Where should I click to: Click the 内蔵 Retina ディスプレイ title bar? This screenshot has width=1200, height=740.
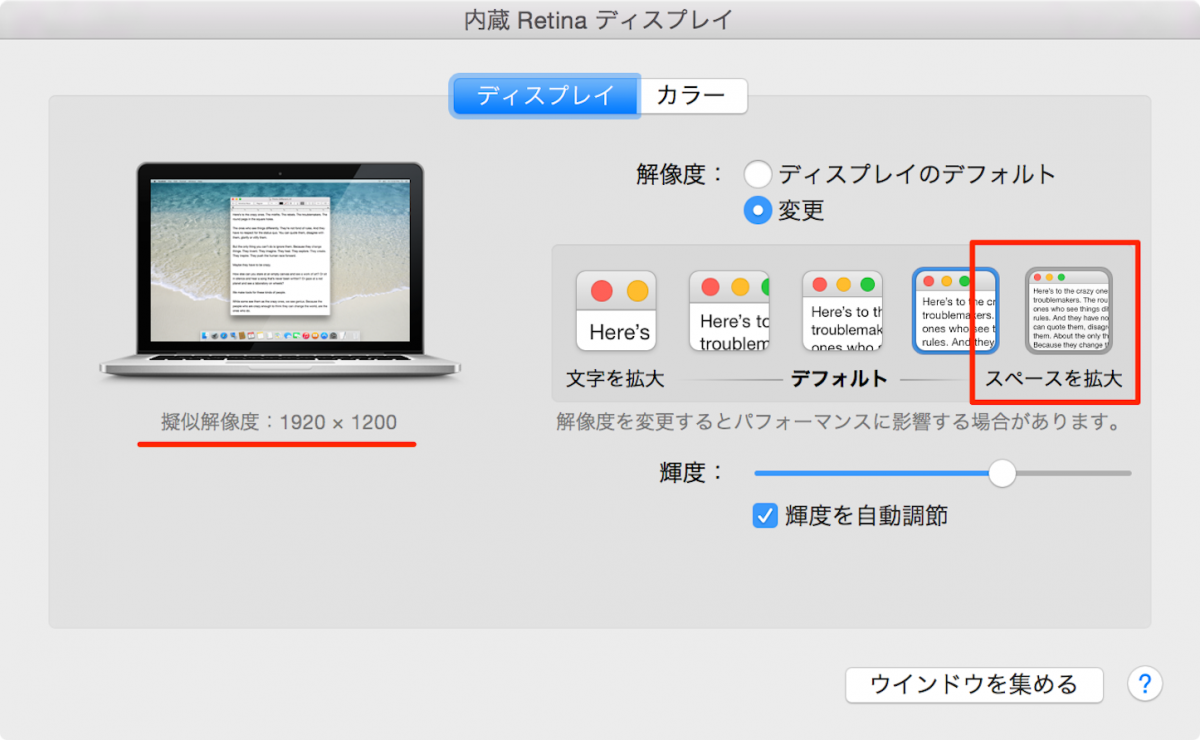coord(600,18)
